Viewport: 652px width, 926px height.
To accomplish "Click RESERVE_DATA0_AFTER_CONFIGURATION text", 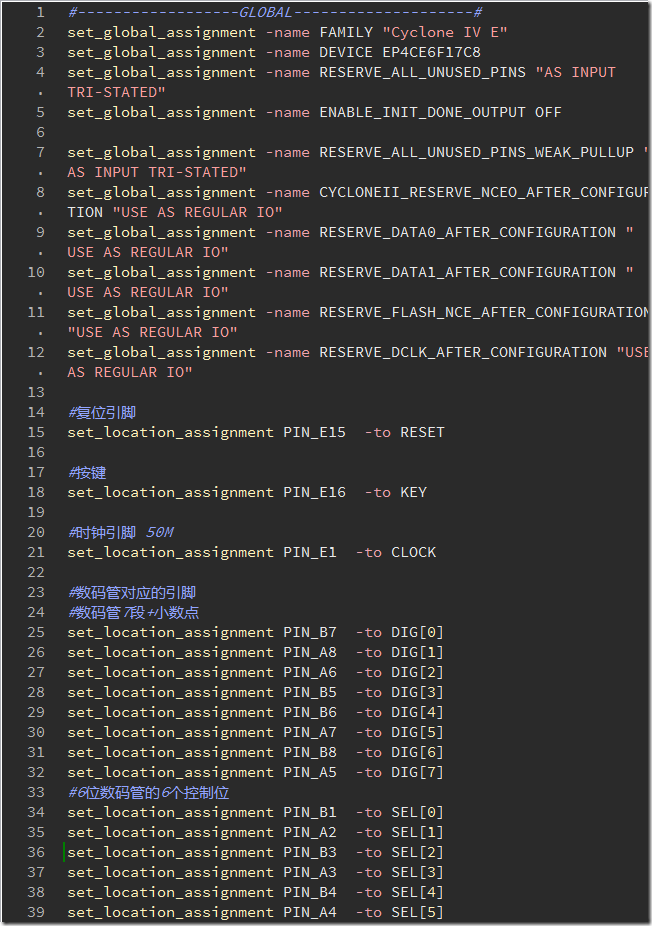I will click(x=467, y=233).
